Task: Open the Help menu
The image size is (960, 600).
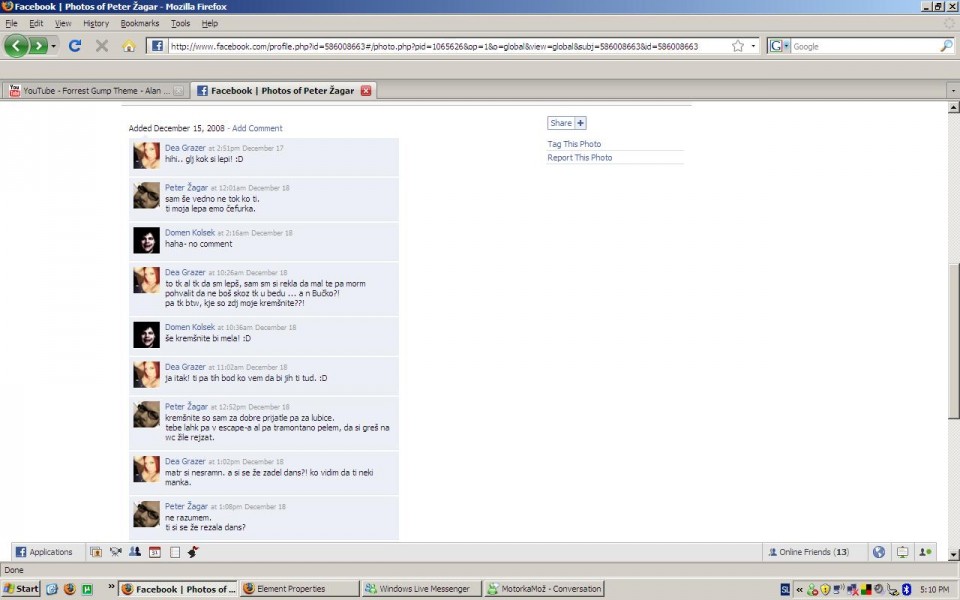Action: pos(210,23)
